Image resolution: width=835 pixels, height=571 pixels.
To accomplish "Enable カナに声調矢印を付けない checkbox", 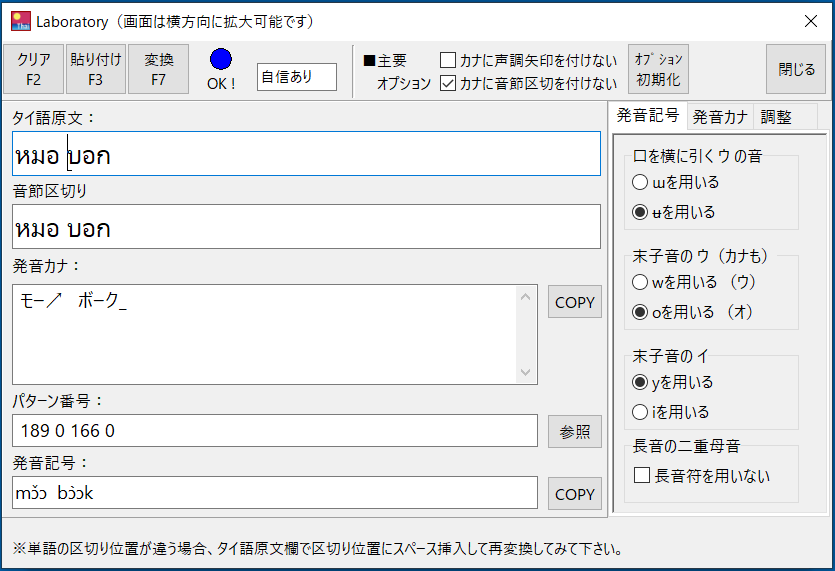I will pos(448,60).
